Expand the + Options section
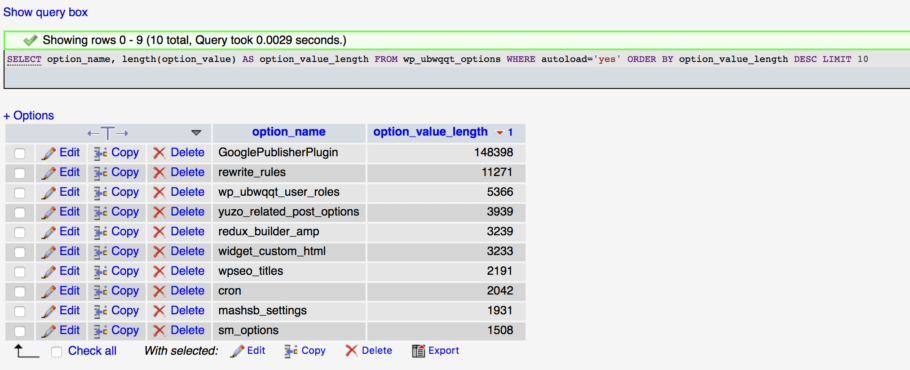The width and height of the screenshot is (910, 370). tap(28, 115)
